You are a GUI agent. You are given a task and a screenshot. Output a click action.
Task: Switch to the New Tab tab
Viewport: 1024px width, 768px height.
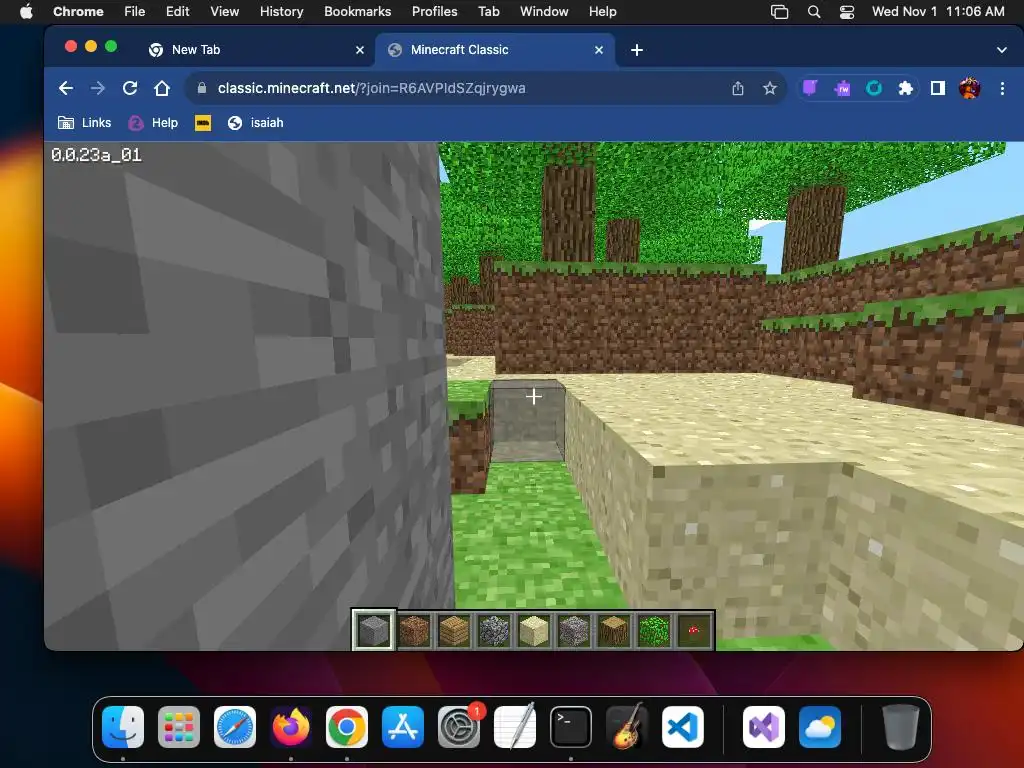(x=256, y=50)
